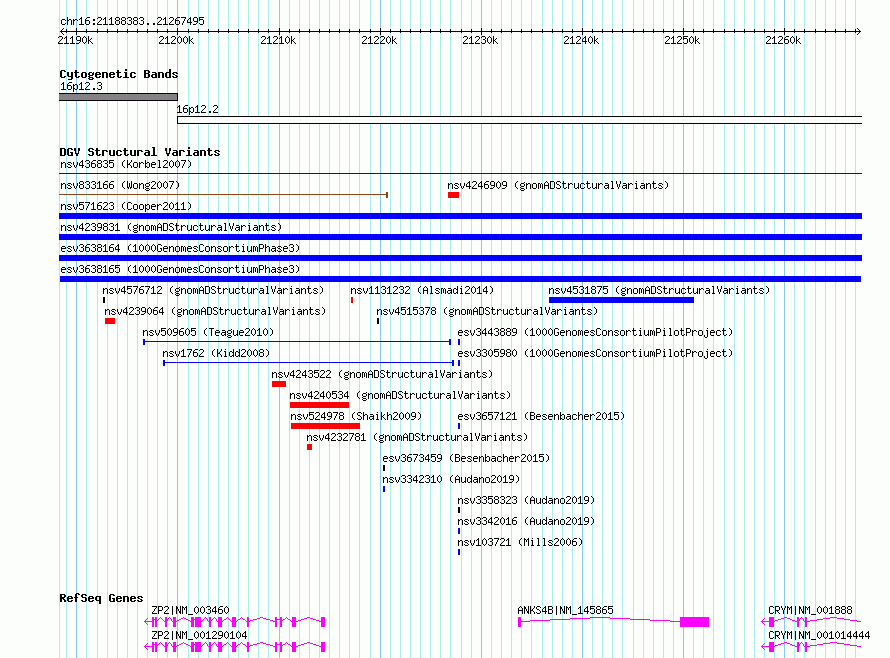890x658 pixels.
Task: Select the nsv4232781 gnomAD variant label
Action: click(x=417, y=437)
